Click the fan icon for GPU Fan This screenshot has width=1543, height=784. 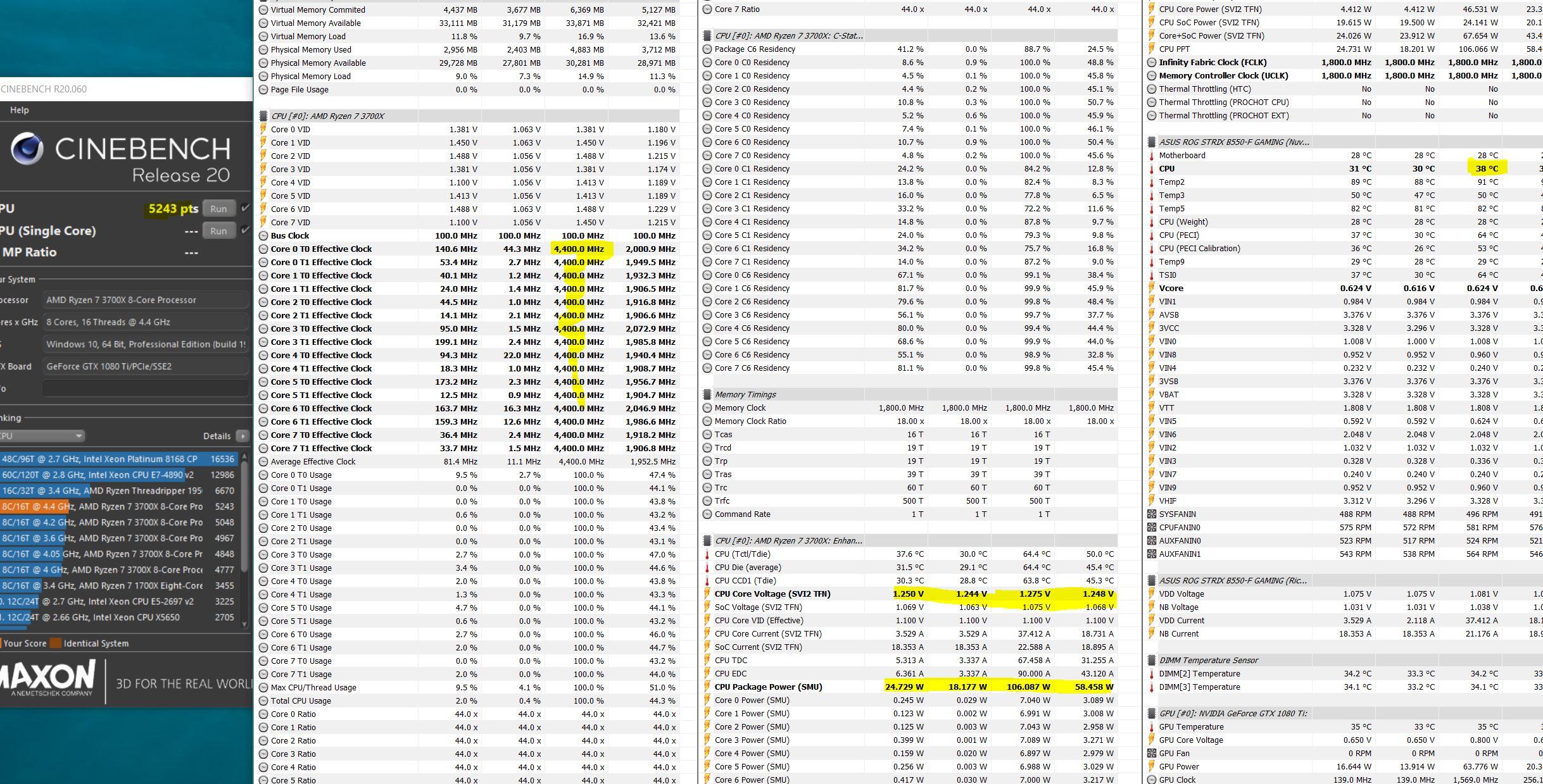(x=1152, y=754)
